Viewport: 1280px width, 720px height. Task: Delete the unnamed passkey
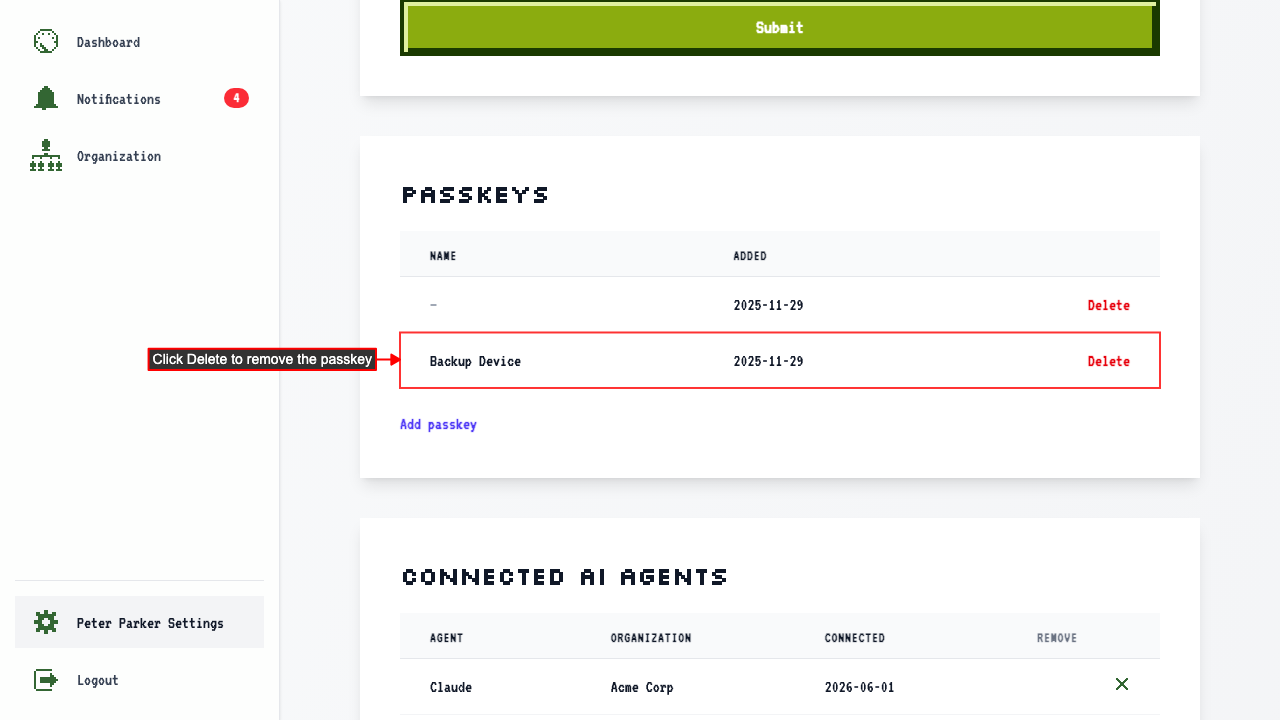coord(1109,305)
